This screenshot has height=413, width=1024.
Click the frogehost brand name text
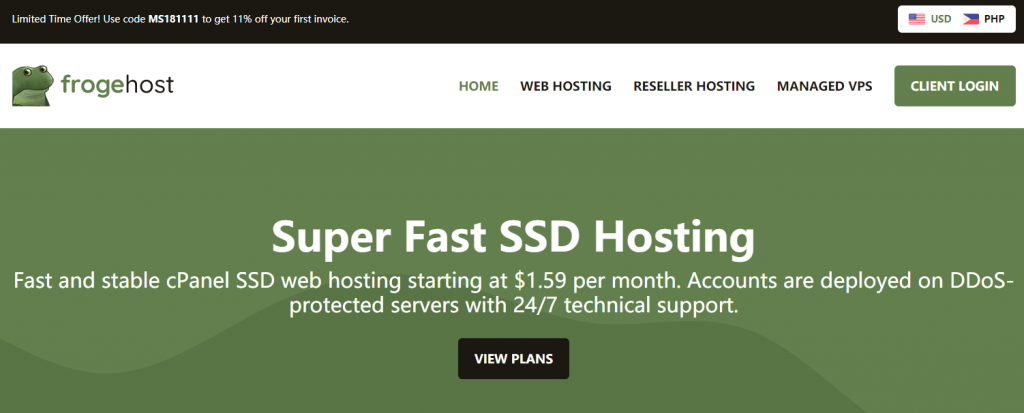point(117,85)
